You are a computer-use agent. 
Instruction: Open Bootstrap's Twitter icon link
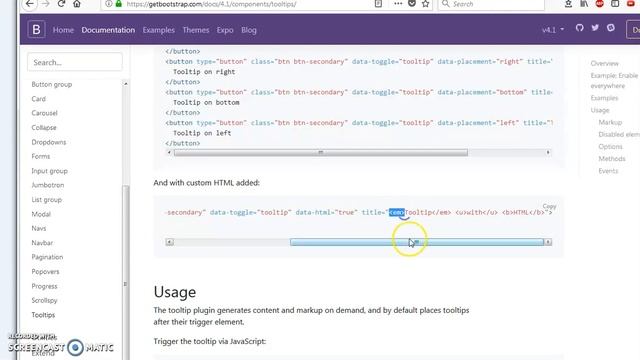pos(595,28)
